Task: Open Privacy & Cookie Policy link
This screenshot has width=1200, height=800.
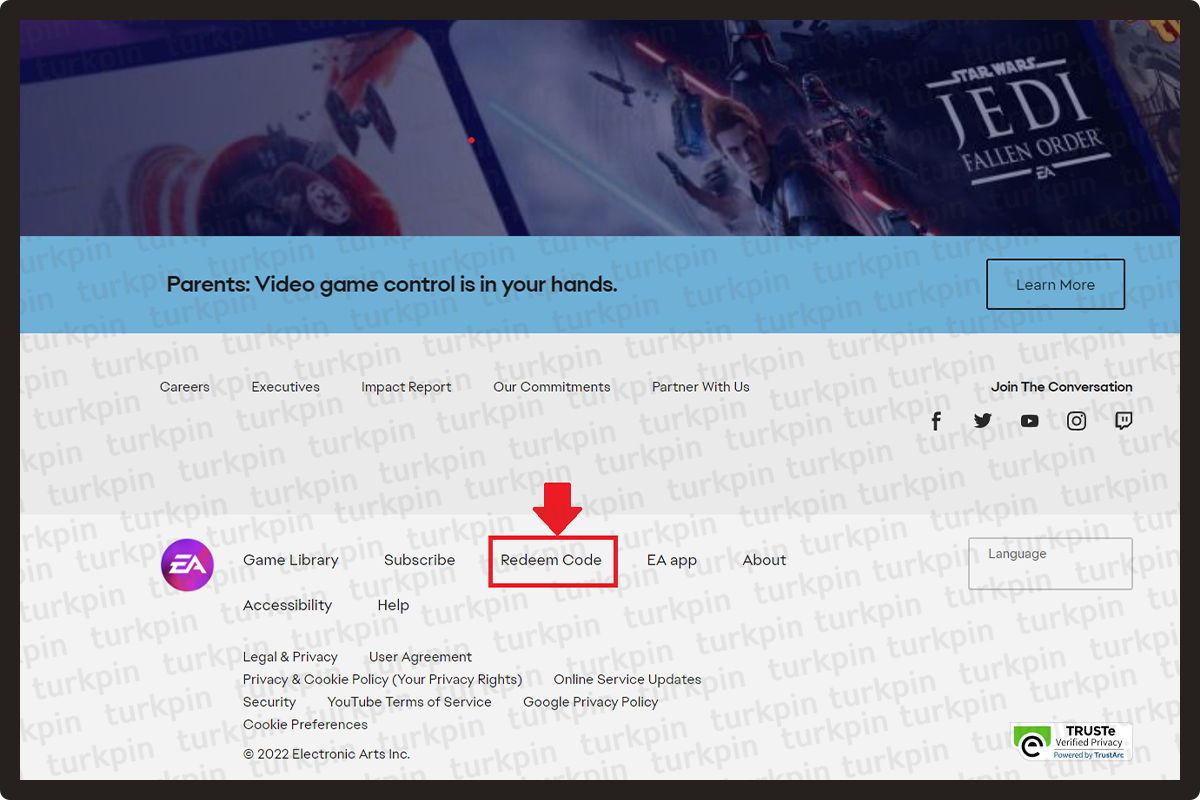Action: (382, 680)
